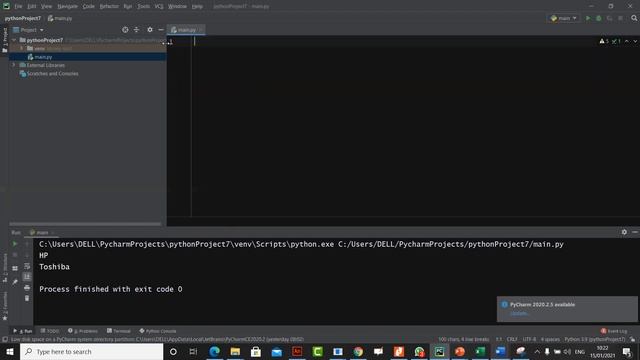Open Event Log in status bar
The image size is (640, 360).
(614, 331)
